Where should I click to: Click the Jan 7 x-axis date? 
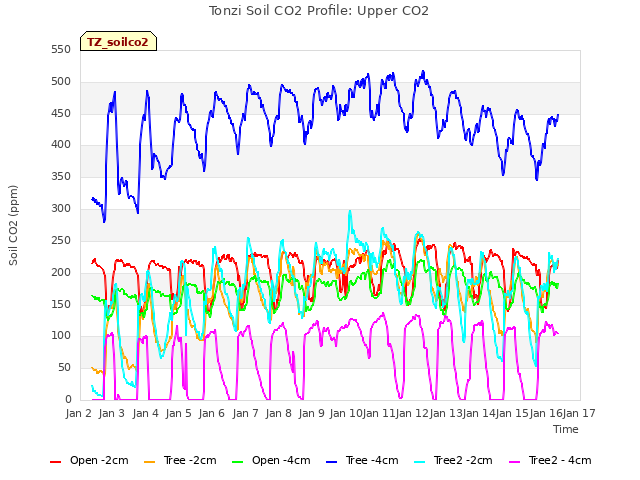coord(245,413)
